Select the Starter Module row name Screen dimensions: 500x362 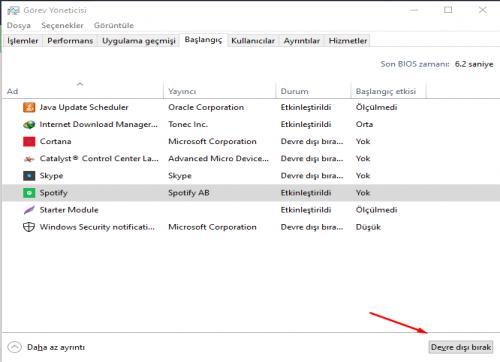pos(69,210)
